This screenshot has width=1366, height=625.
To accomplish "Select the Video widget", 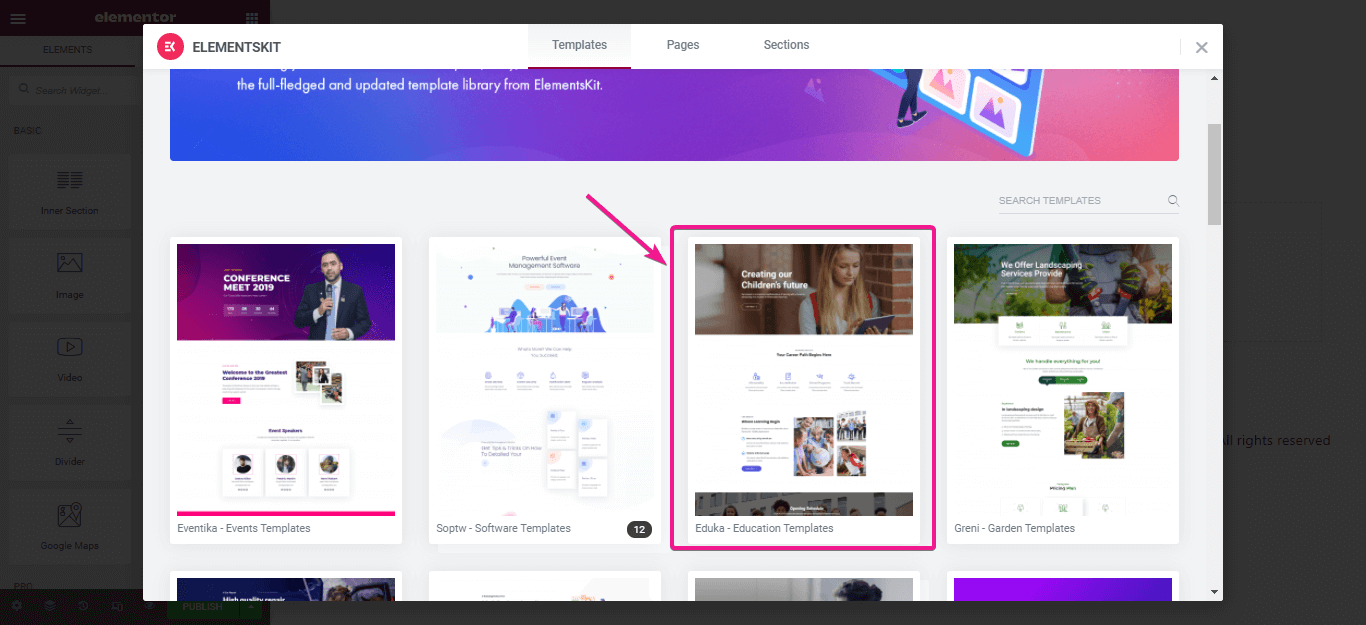I will (69, 359).
